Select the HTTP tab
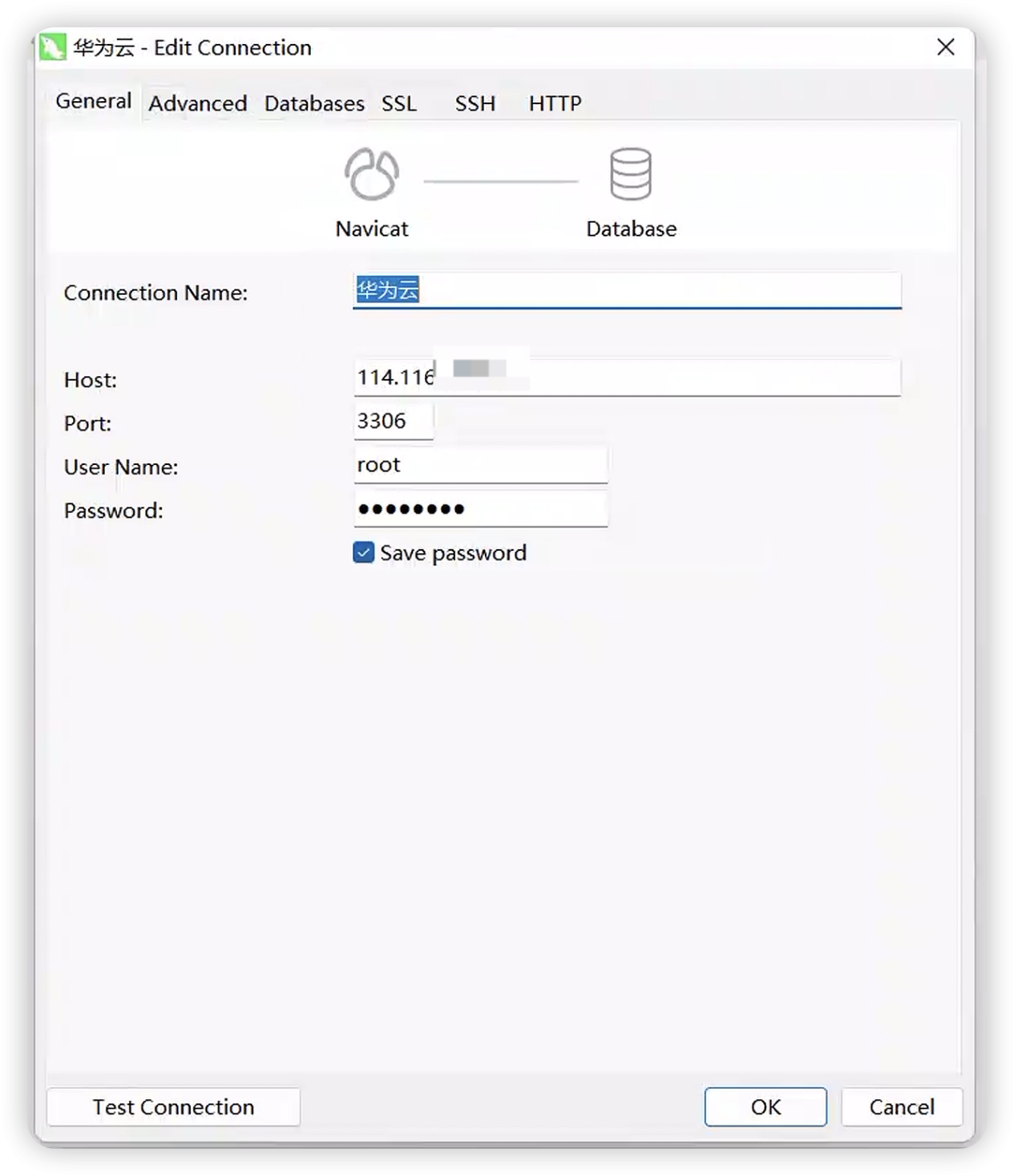The width and height of the screenshot is (1014, 1176). [555, 103]
